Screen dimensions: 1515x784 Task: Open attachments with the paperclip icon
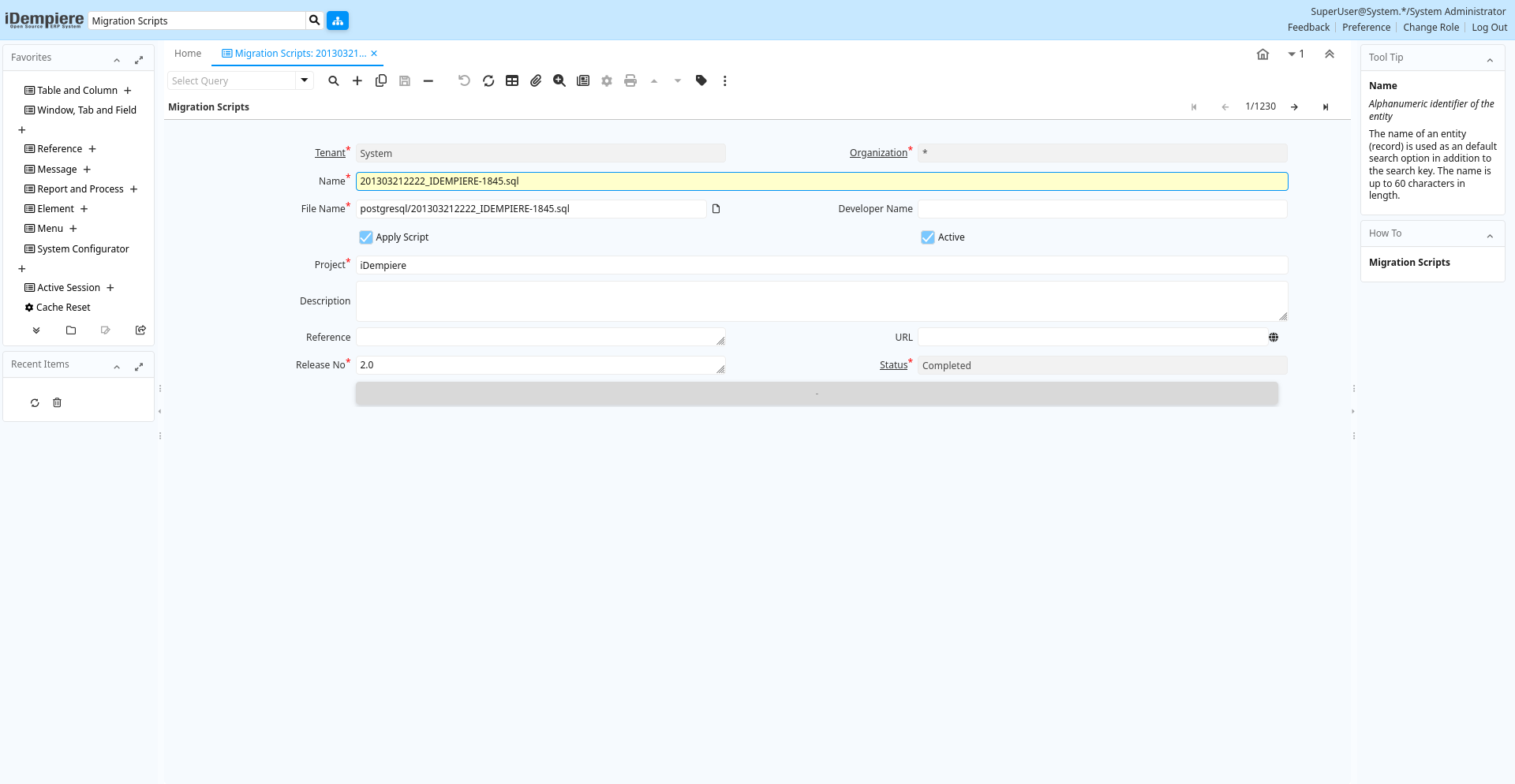click(536, 80)
